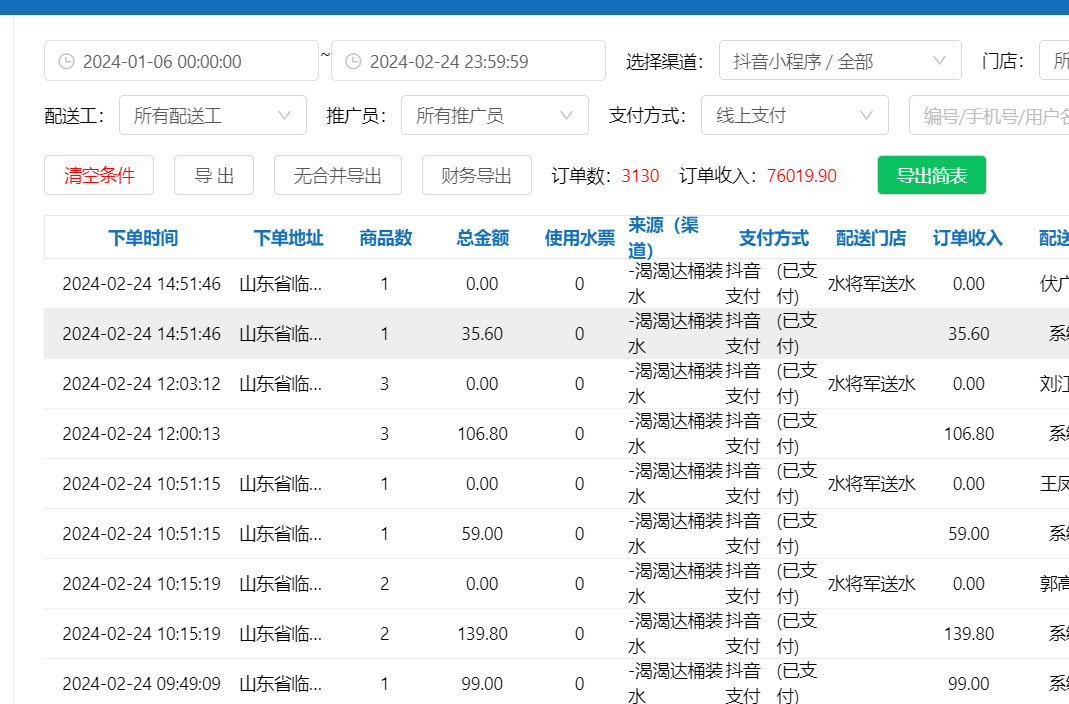Open the 所有推广员 dropdown
This screenshot has height=704, width=1069.
(495, 115)
